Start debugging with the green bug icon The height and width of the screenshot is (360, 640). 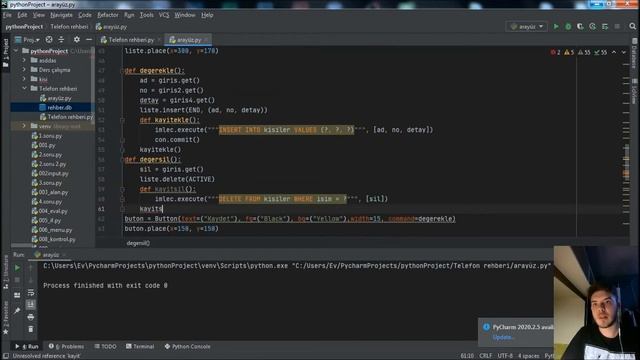coord(568,27)
